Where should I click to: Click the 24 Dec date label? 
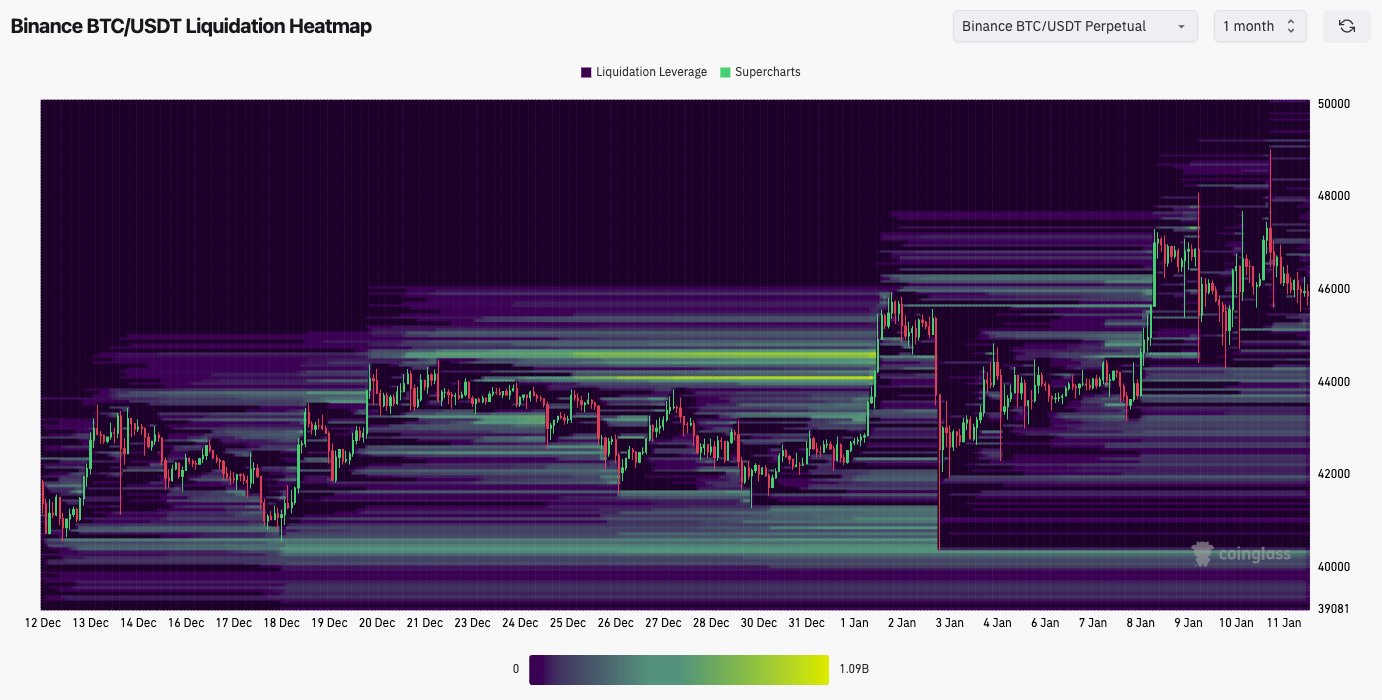(x=520, y=623)
